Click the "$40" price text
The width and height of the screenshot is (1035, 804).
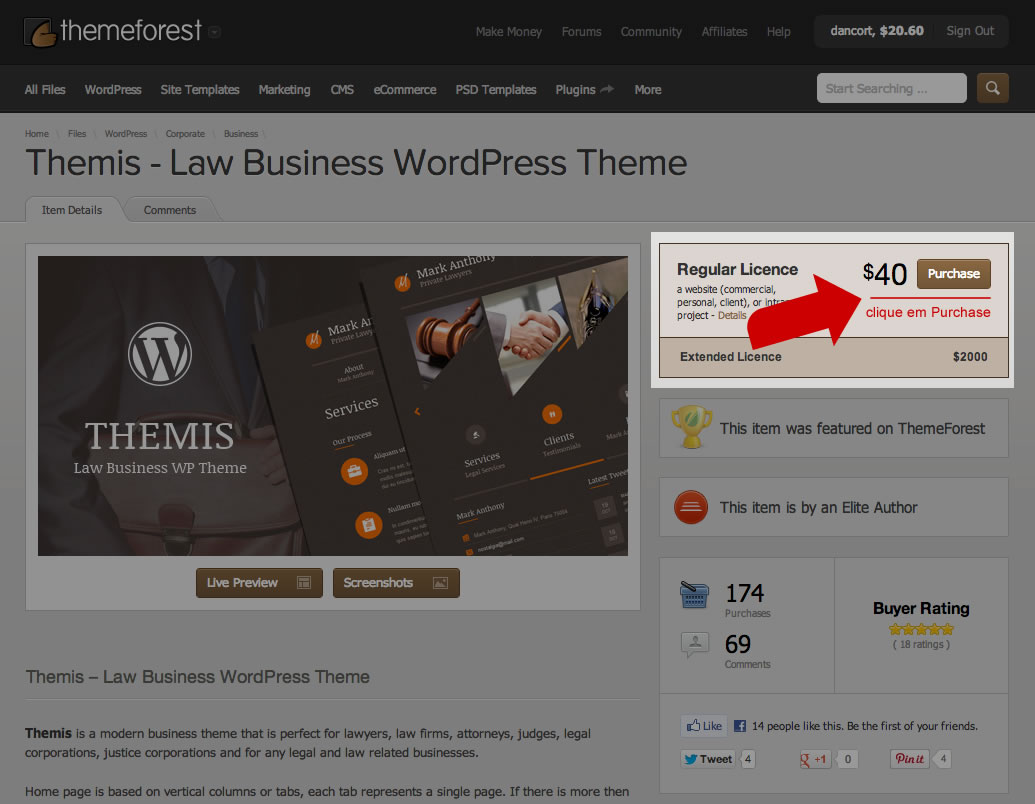click(885, 274)
